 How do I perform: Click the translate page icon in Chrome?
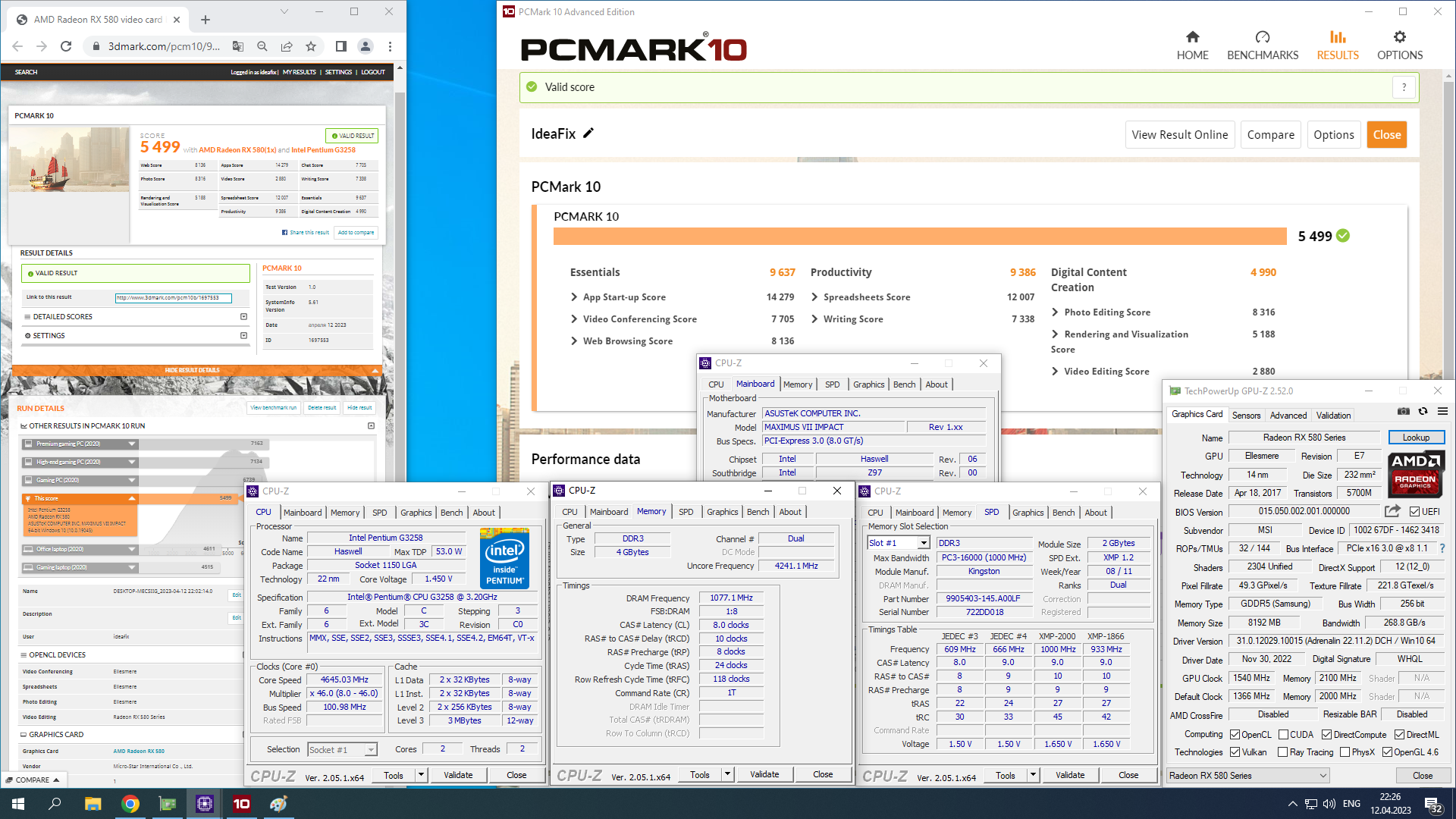[x=238, y=46]
